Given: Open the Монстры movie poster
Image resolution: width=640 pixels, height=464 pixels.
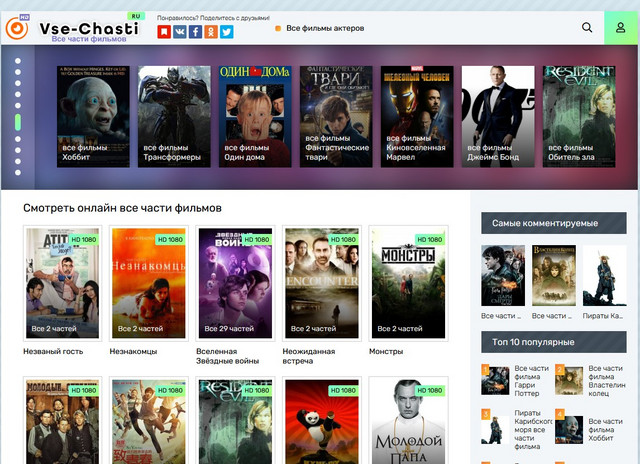Looking at the screenshot, I should pyautogui.click(x=409, y=283).
